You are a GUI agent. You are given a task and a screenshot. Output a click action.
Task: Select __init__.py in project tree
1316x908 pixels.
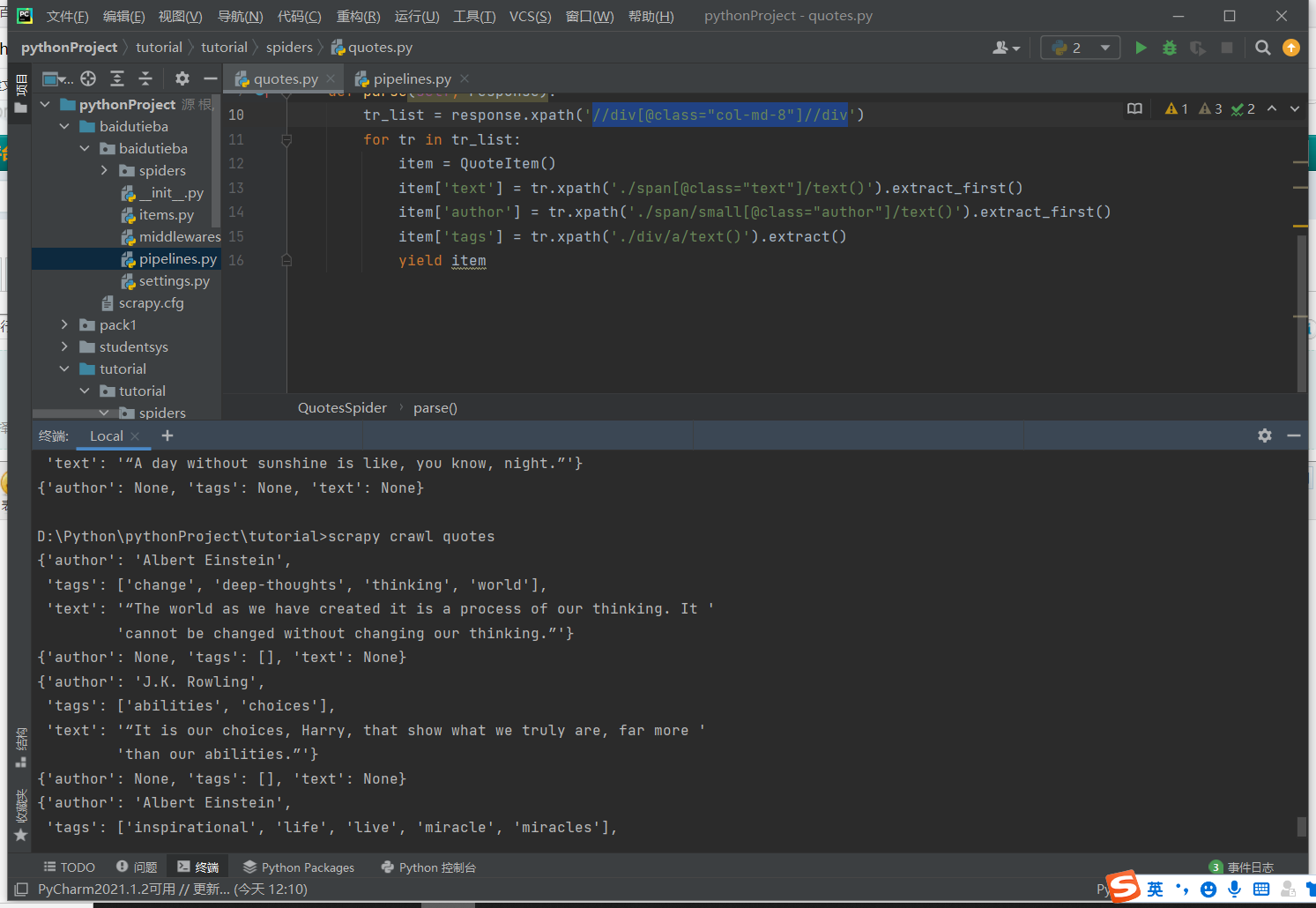click(x=162, y=192)
